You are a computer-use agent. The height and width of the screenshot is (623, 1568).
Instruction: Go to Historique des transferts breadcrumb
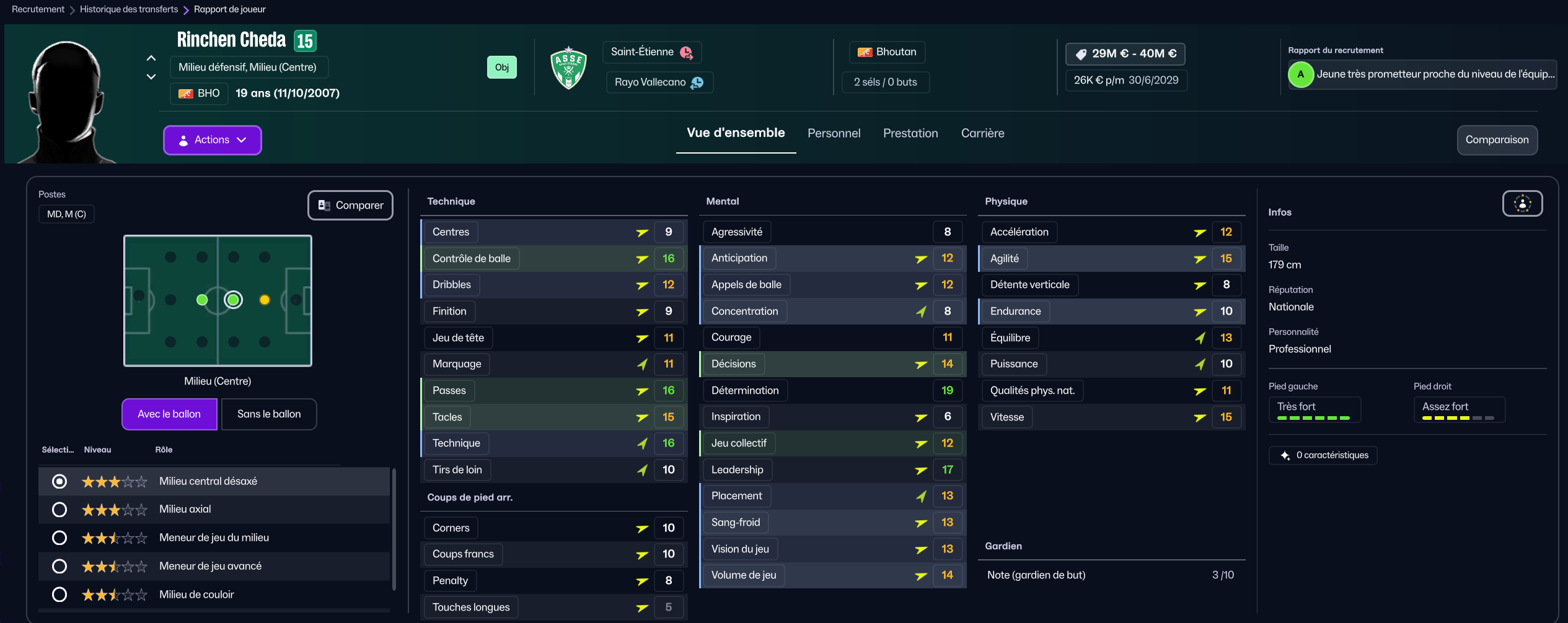(x=129, y=9)
